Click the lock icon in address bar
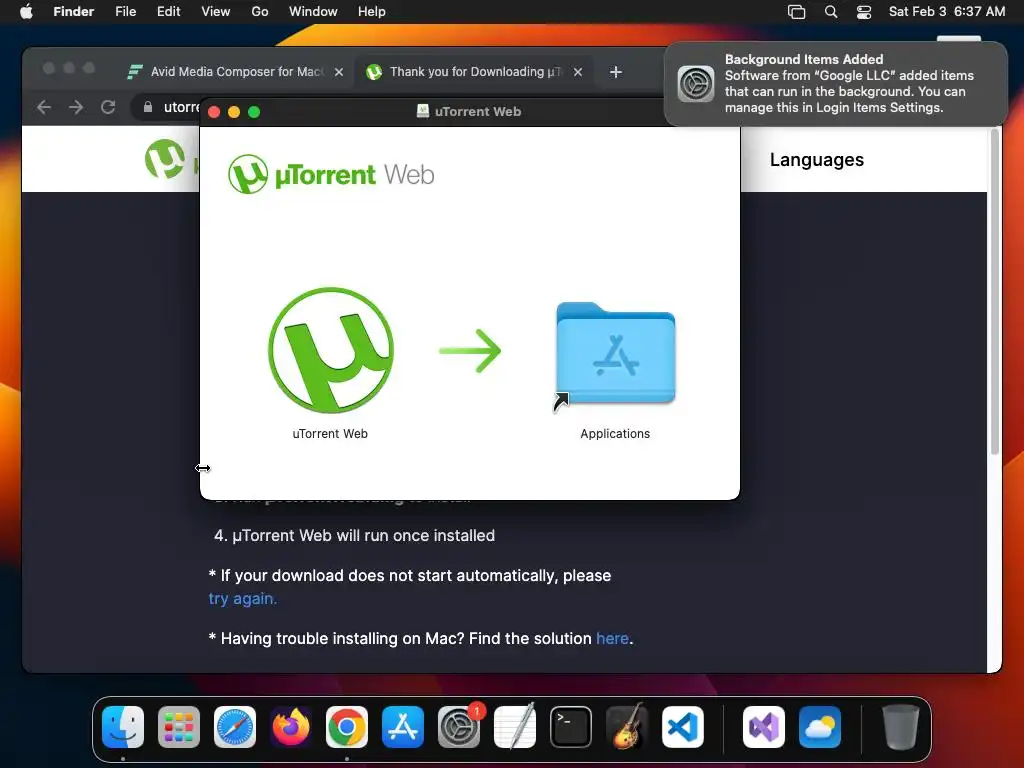The width and height of the screenshot is (1024, 768). [148, 107]
